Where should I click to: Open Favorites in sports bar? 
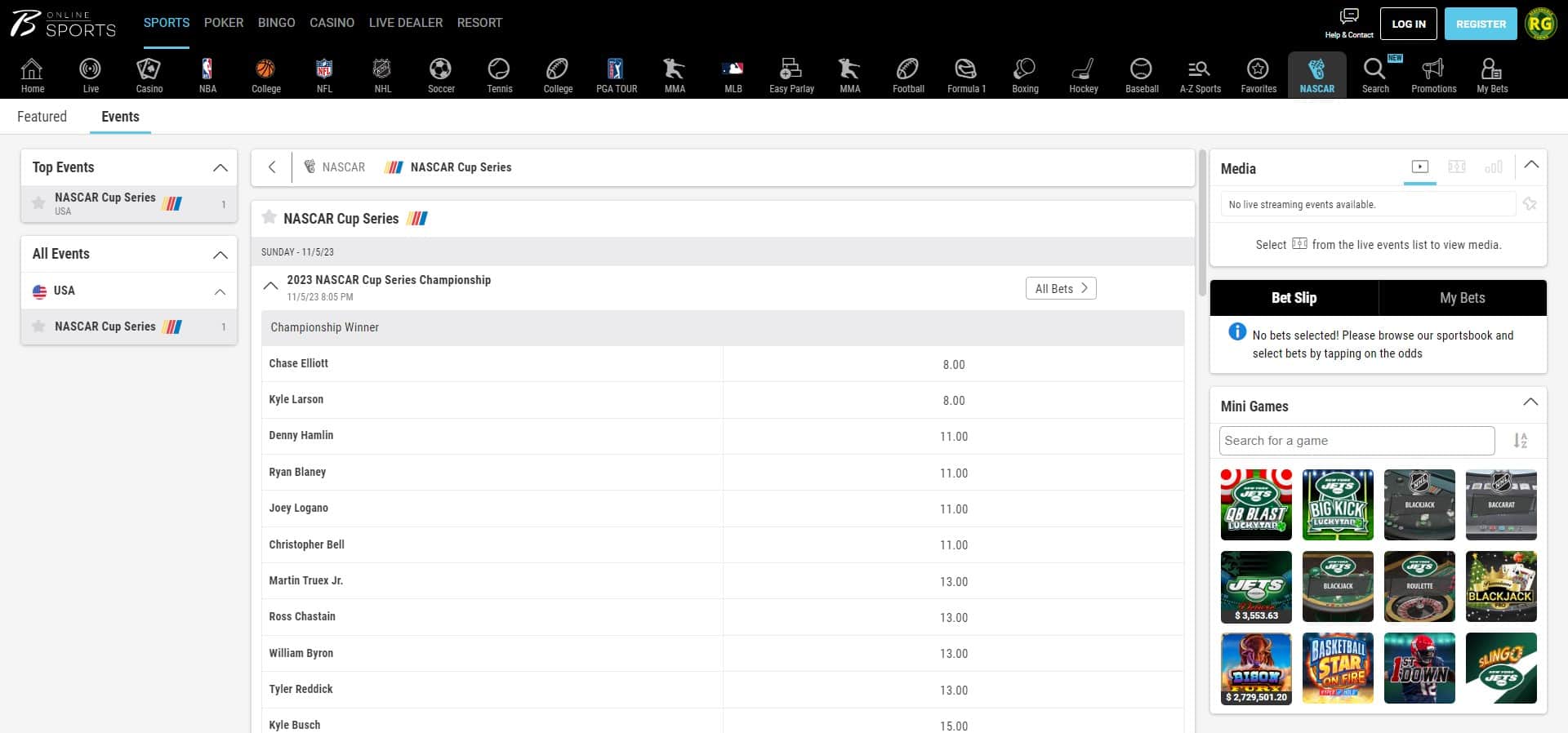click(x=1258, y=76)
